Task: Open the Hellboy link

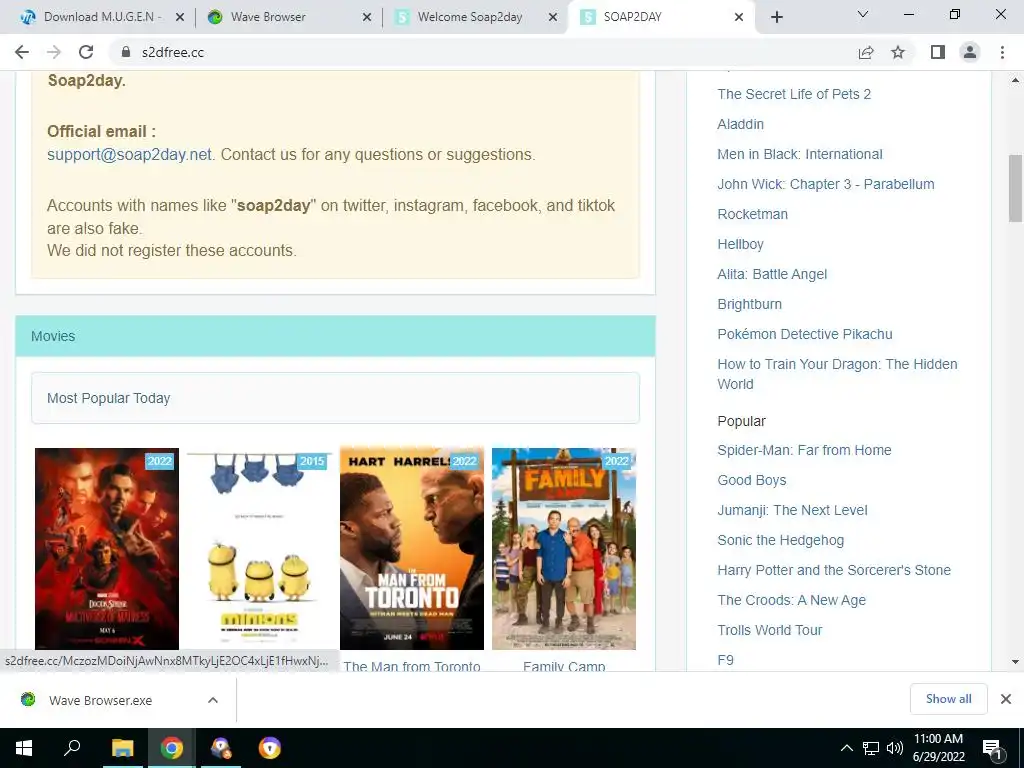Action: [x=741, y=244]
